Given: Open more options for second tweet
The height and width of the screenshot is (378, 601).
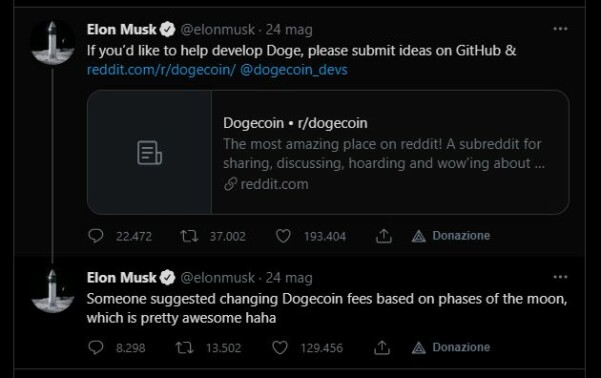Looking at the screenshot, I should pos(560,277).
